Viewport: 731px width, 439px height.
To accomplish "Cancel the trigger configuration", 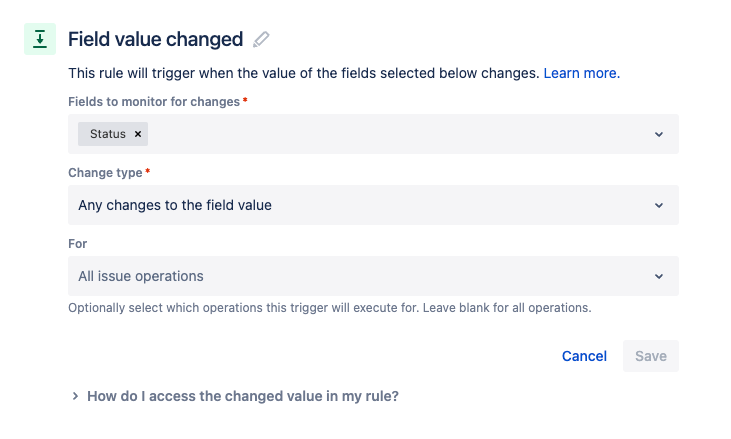I will (584, 356).
